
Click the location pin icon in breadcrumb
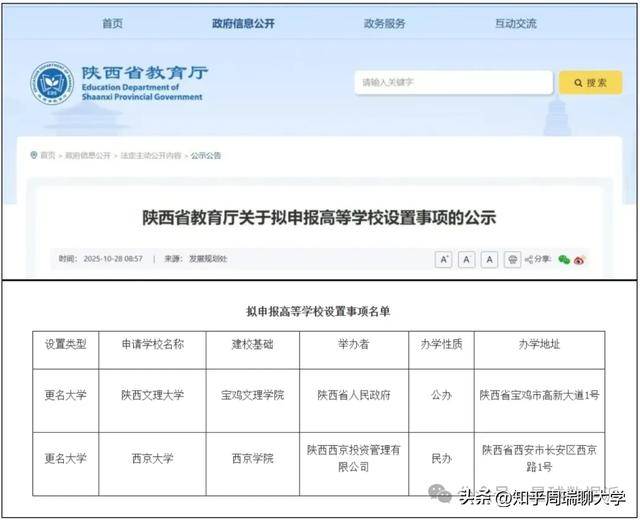tap(34, 156)
